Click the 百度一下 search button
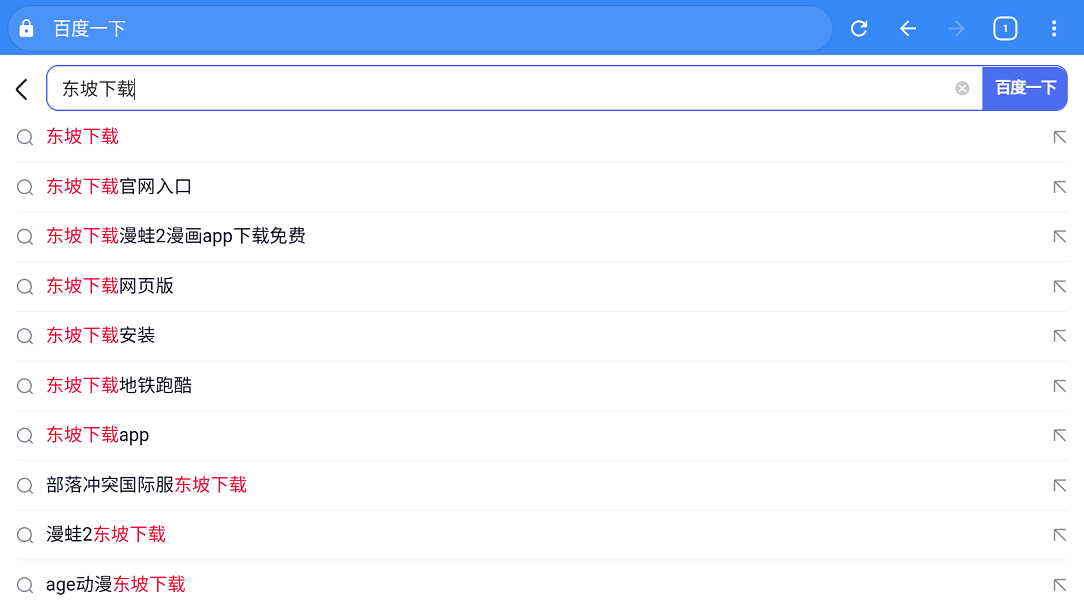This screenshot has width=1084, height=609. click(1025, 88)
